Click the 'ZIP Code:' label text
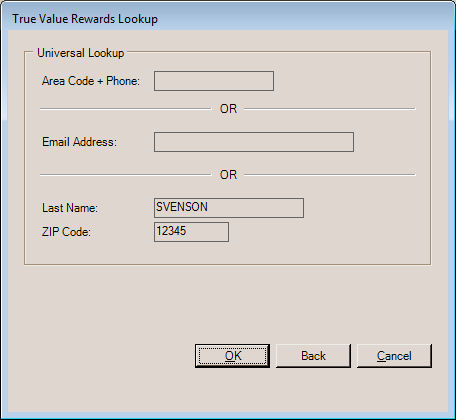Screen dimensions: 456x420 66,232
